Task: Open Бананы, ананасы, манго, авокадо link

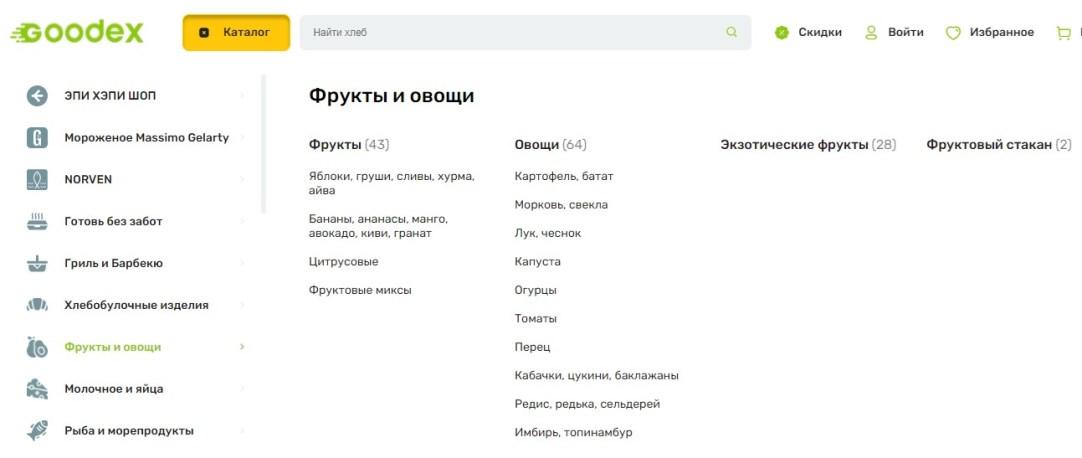Action: pos(378,226)
